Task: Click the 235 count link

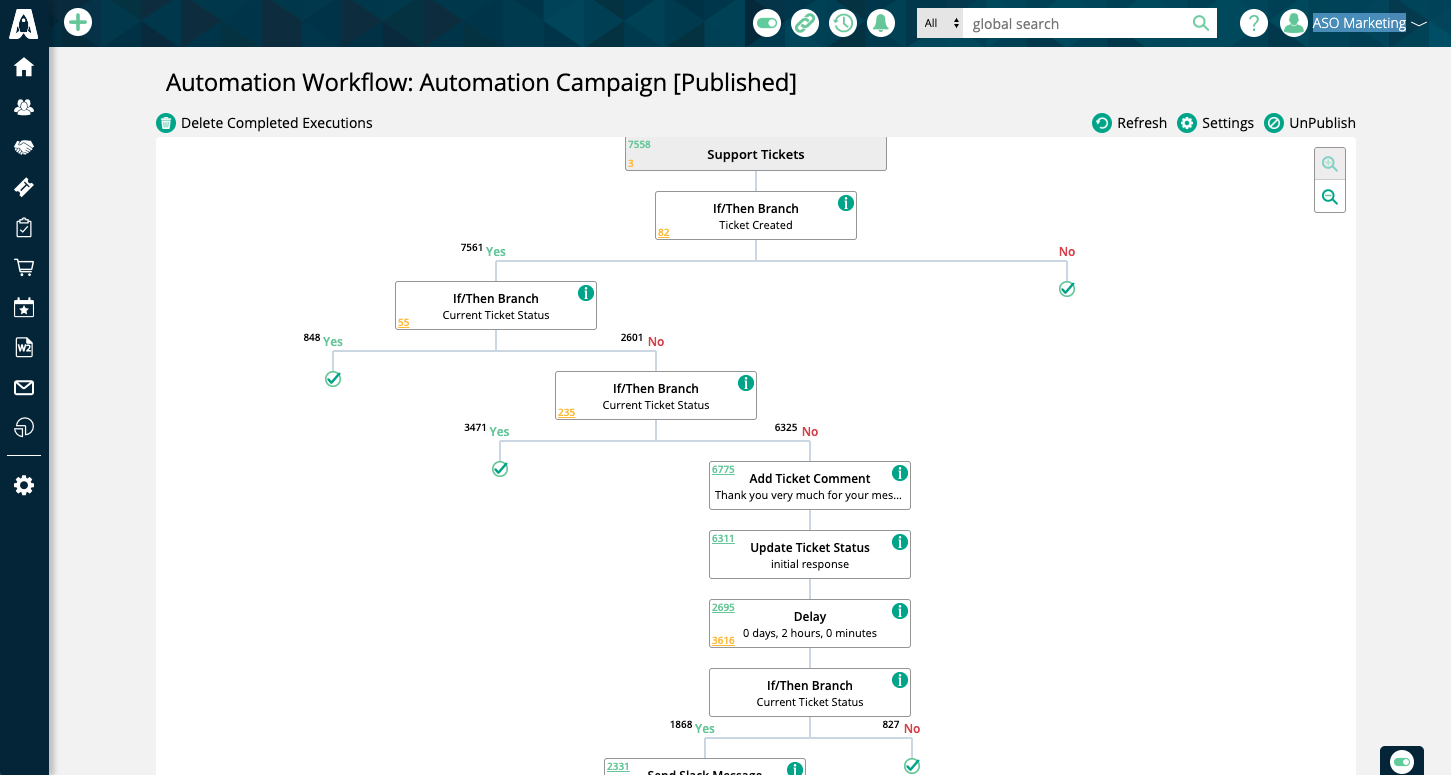Action: (567, 412)
